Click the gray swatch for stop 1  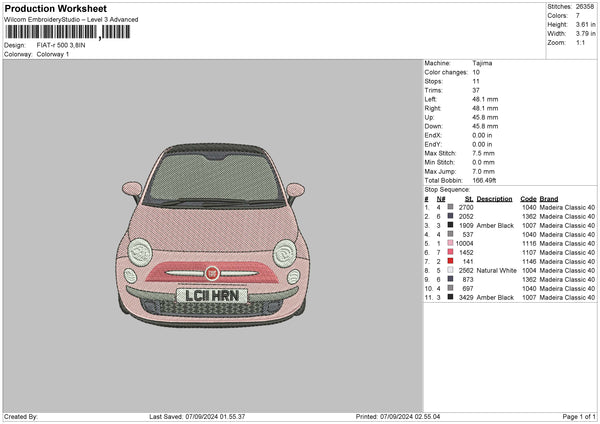[x=451, y=206]
